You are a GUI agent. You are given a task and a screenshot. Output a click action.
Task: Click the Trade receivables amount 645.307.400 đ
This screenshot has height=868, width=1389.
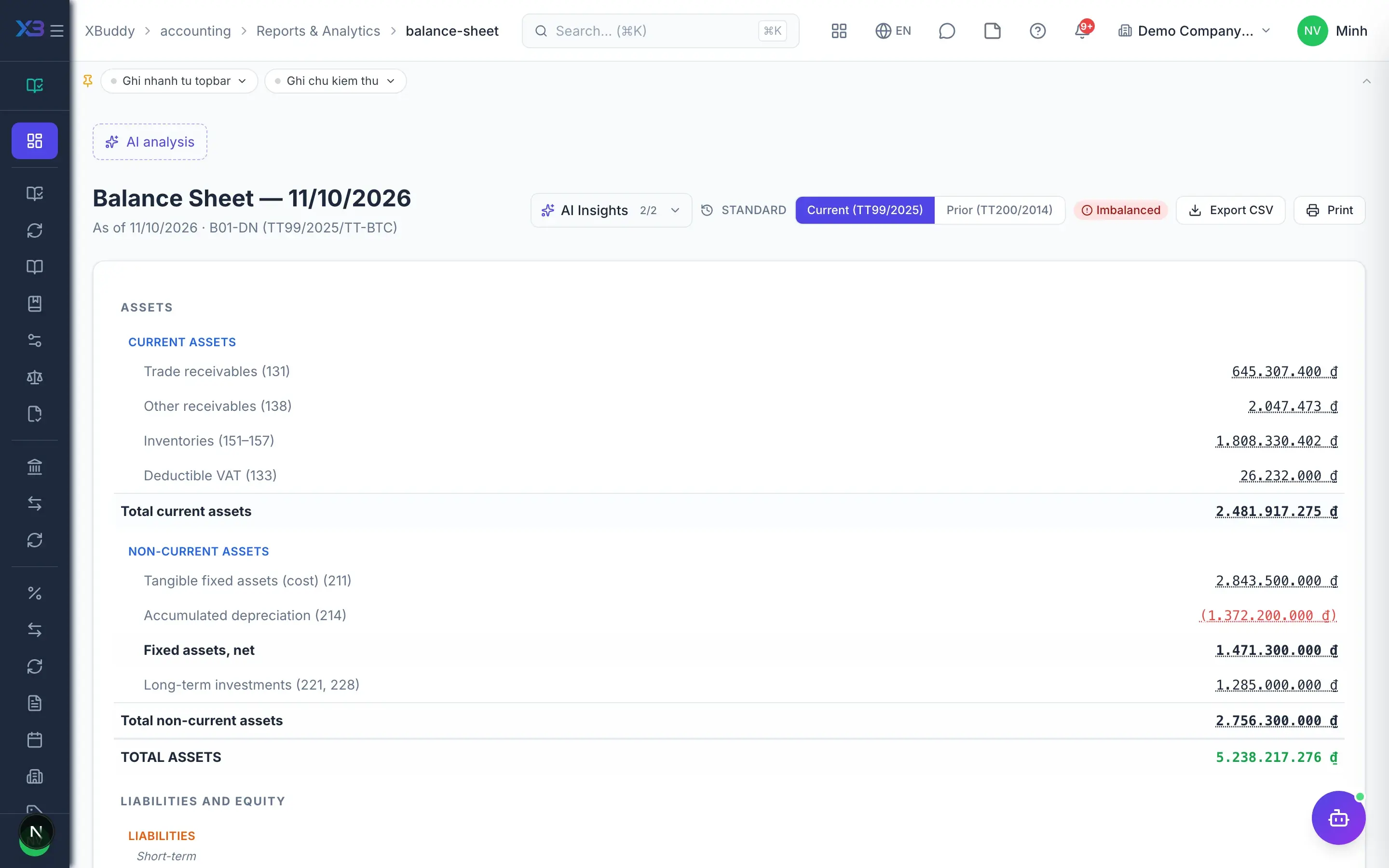(1284, 371)
